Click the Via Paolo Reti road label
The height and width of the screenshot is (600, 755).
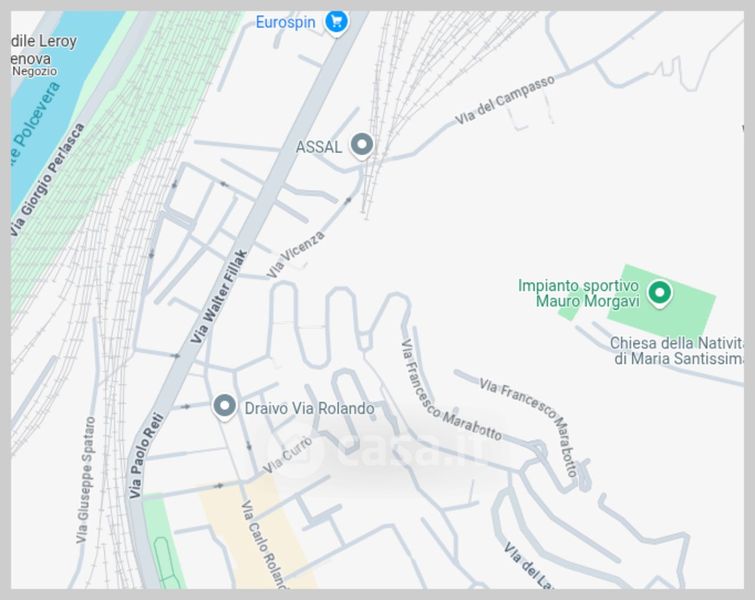point(146,455)
